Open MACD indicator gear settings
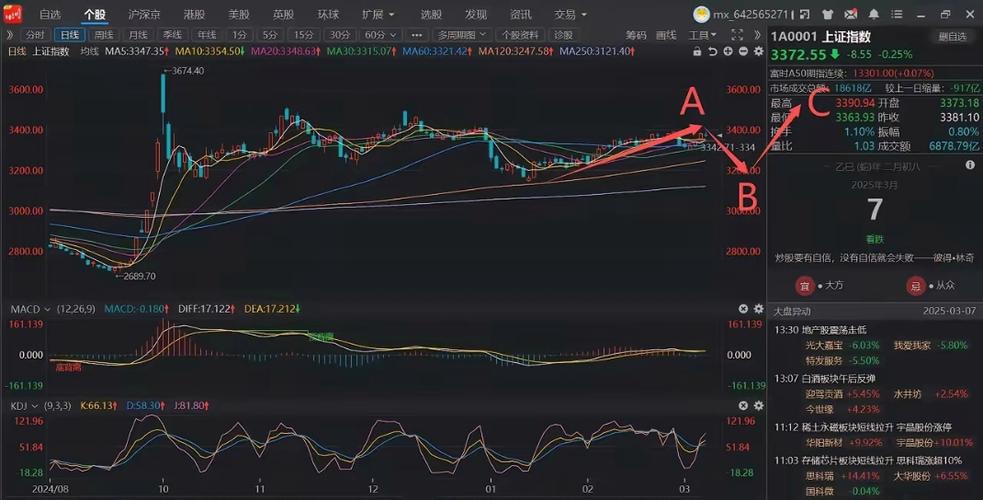This screenshot has height=500, width=983. point(758,309)
